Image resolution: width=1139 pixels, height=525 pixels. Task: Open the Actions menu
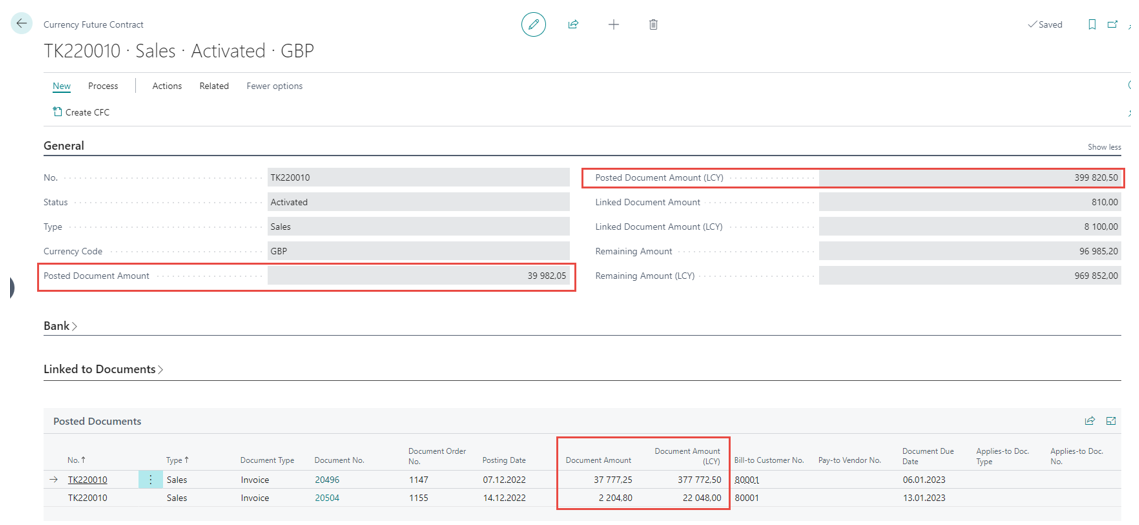pyautogui.click(x=167, y=86)
